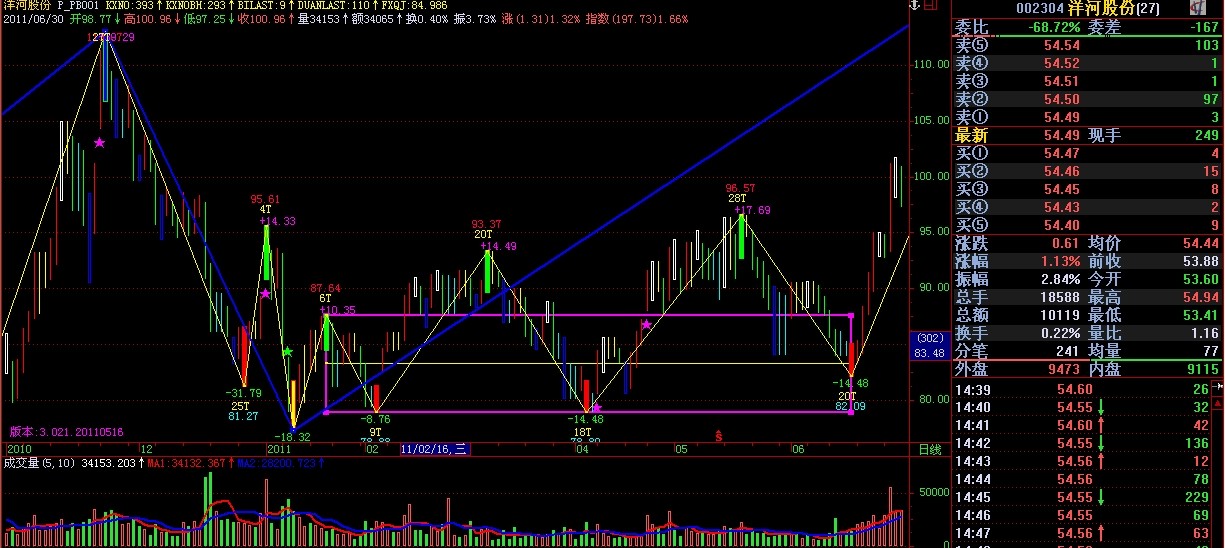Click the 均价 54.44 value
Viewport: 1225px width, 548px height.
click(x=1199, y=243)
